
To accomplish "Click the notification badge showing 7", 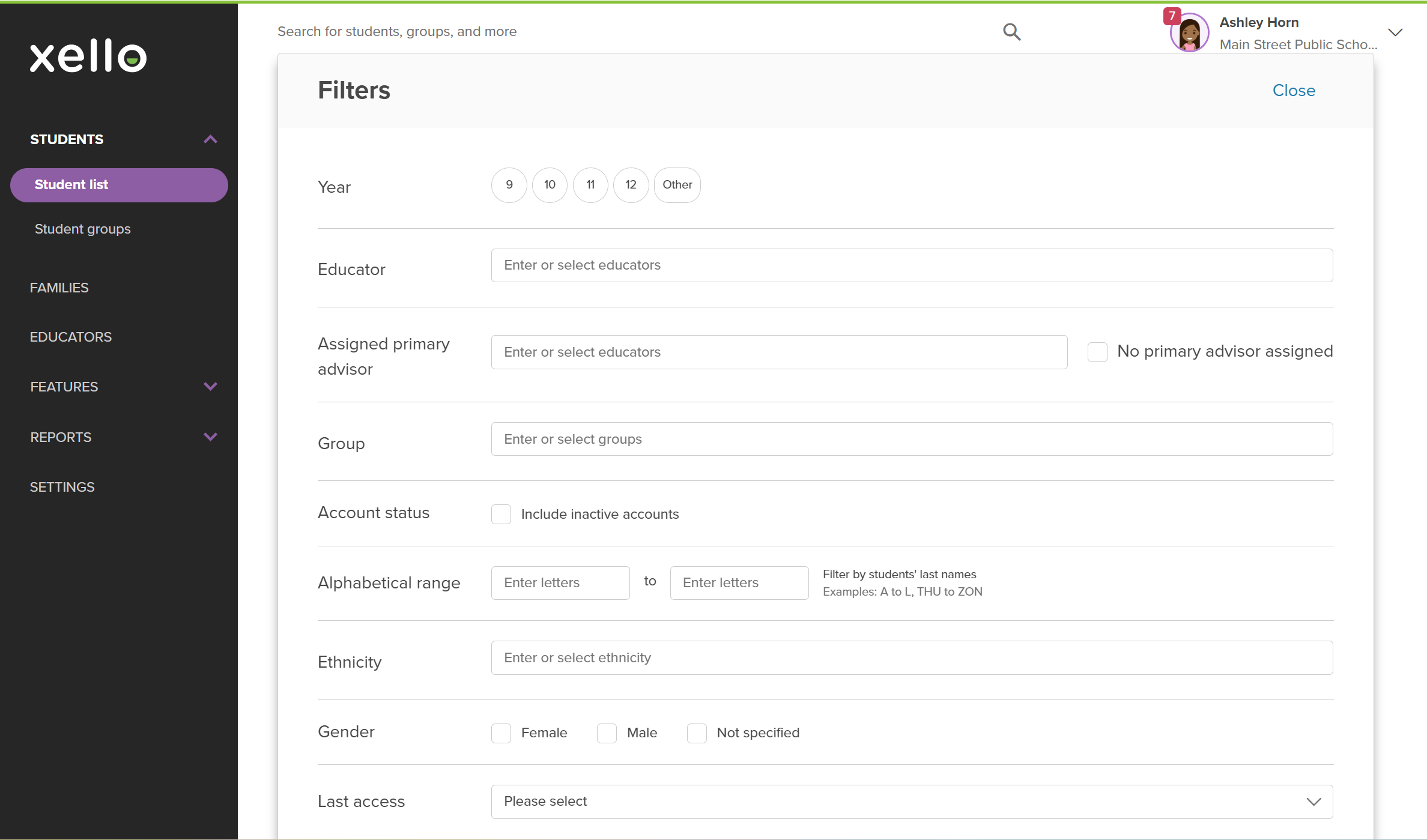I will [1172, 17].
